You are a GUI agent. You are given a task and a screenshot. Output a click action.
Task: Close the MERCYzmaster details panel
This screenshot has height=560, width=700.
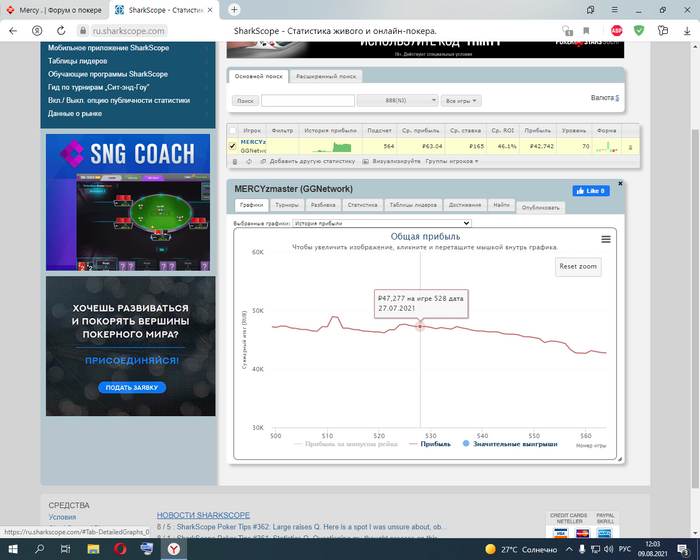[620, 184]
